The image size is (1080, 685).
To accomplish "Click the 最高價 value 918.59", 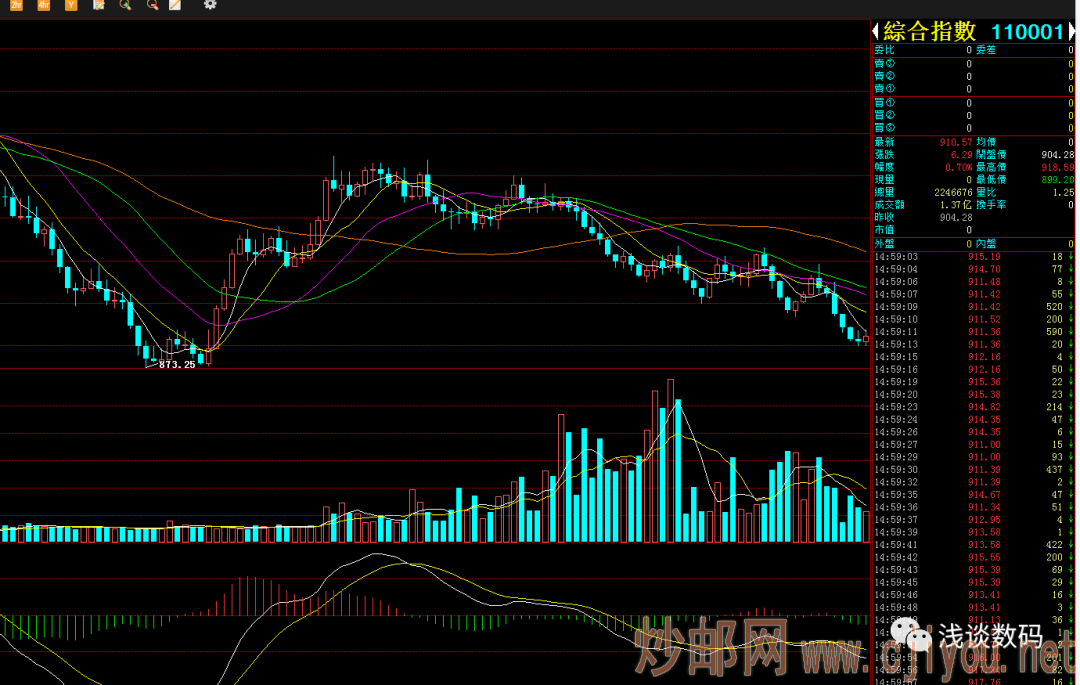I will [1057, 167].
